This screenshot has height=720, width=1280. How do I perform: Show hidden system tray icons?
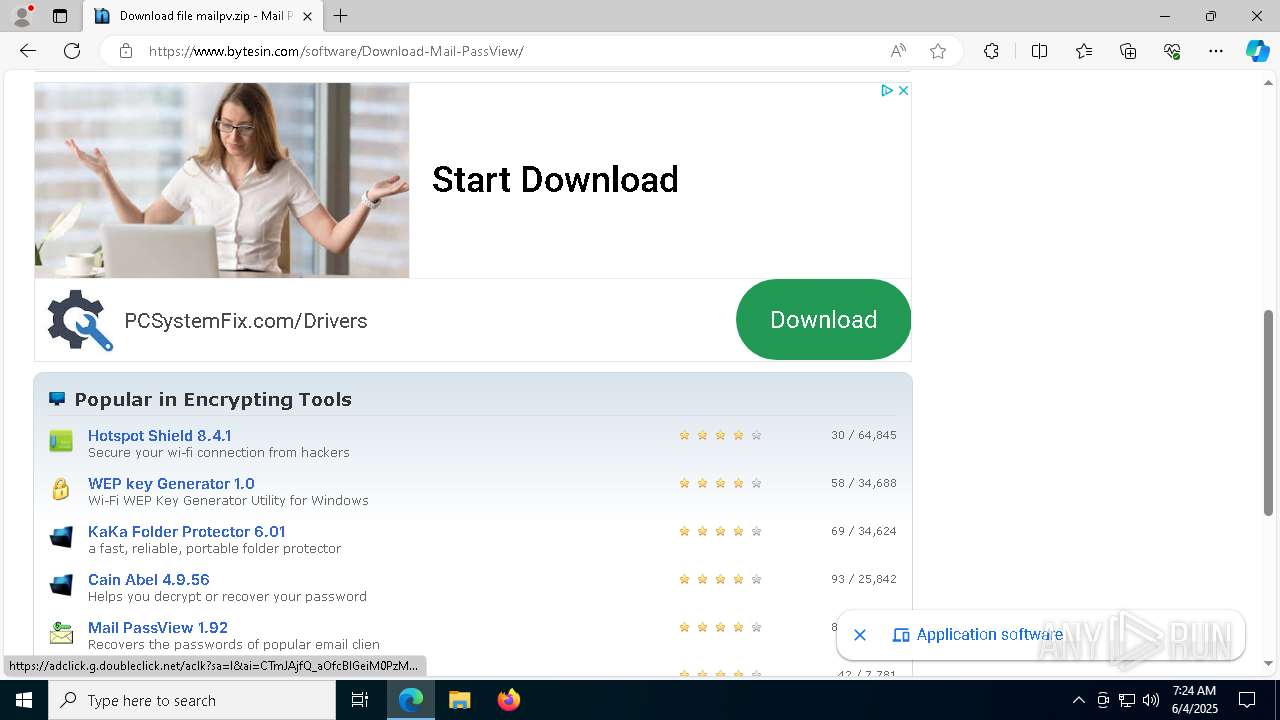click(x=1078, y=700)
